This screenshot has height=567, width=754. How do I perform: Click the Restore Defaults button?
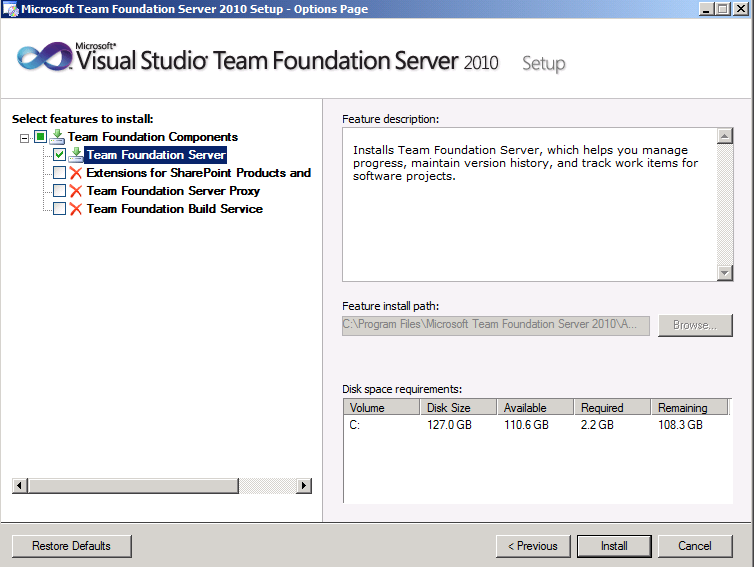coord(71,546)
